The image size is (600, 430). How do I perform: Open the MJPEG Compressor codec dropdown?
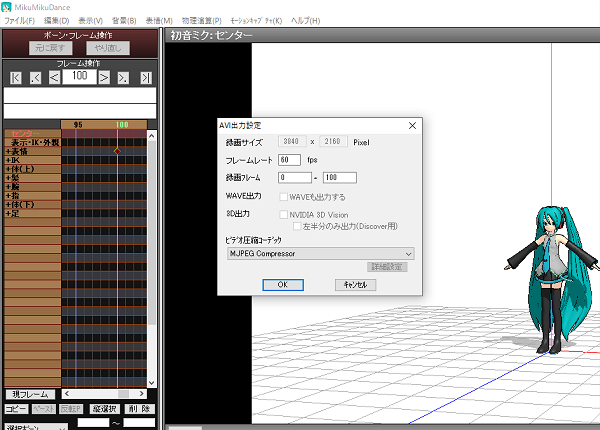[x=321, y=254]
